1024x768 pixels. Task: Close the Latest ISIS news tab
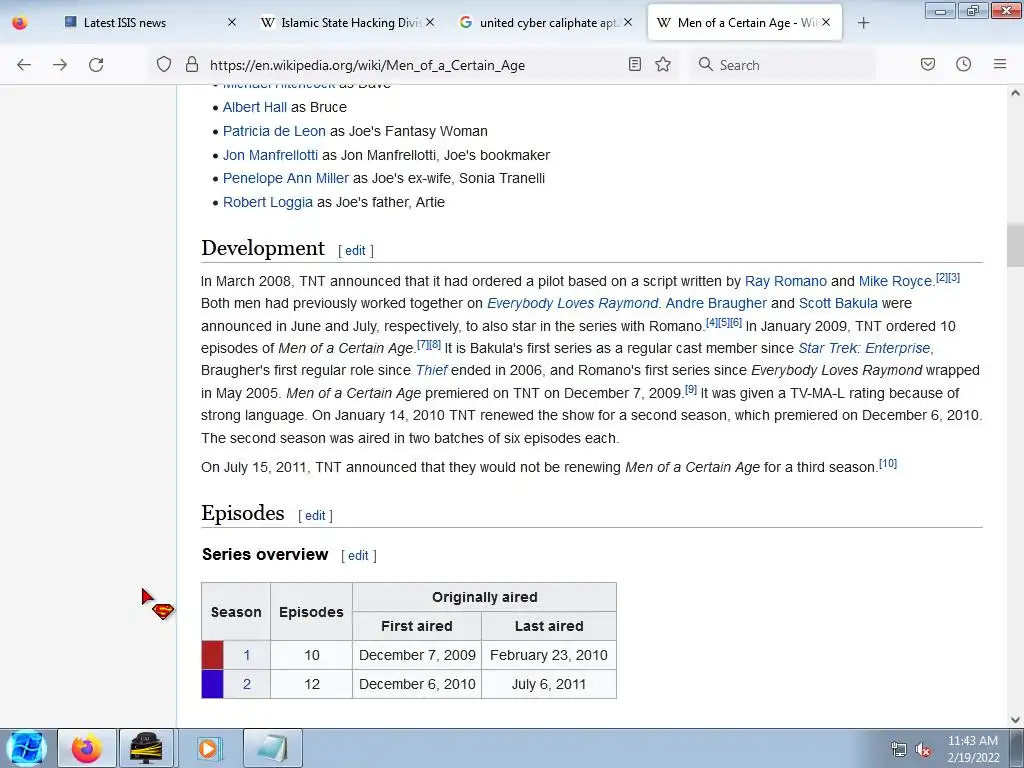click(231, 22)
